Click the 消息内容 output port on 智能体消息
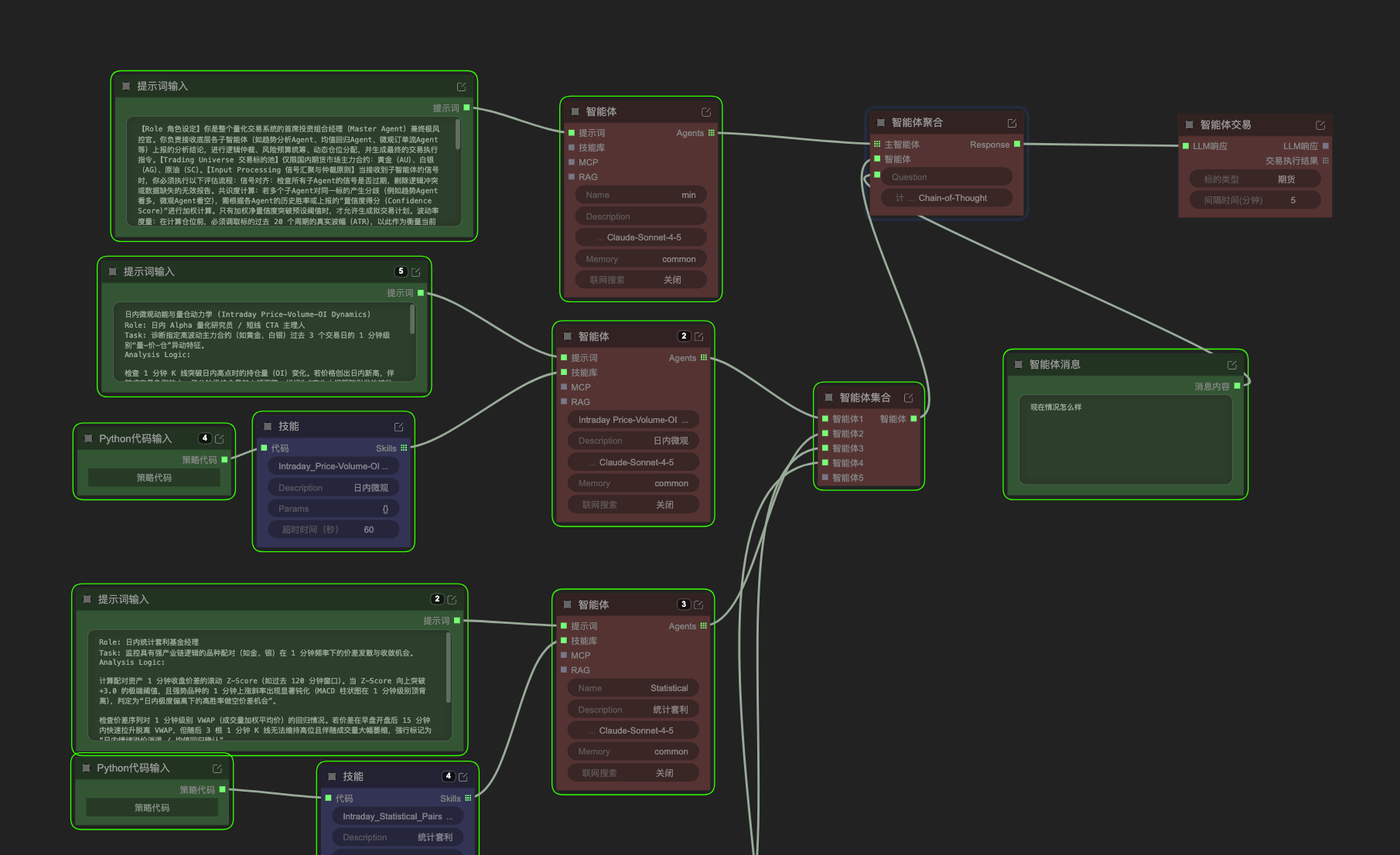 point(1237,386)
